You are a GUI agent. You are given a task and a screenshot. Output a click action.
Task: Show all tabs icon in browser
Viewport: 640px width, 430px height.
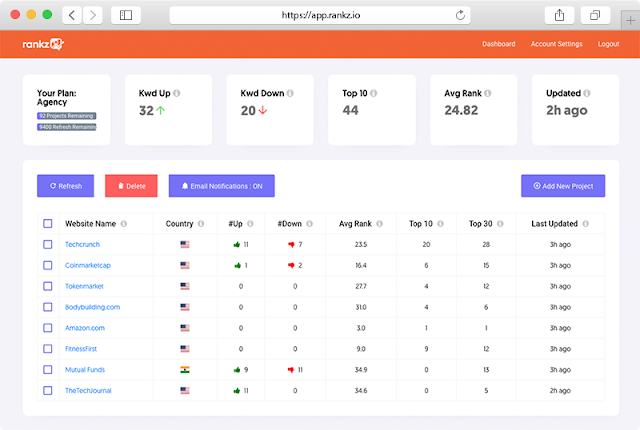[x=595, y=16]
